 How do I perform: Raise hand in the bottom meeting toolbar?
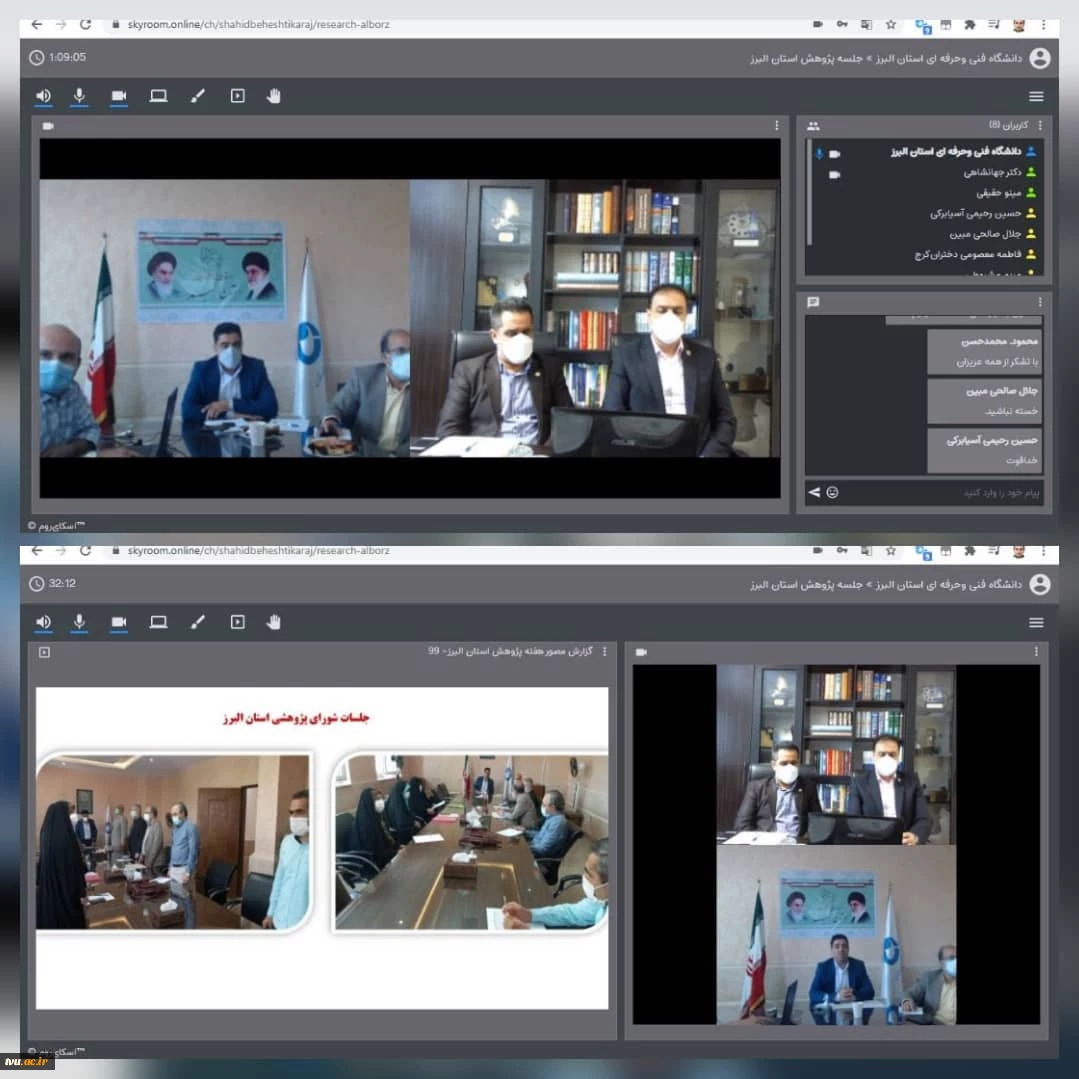tap(274, 622)
